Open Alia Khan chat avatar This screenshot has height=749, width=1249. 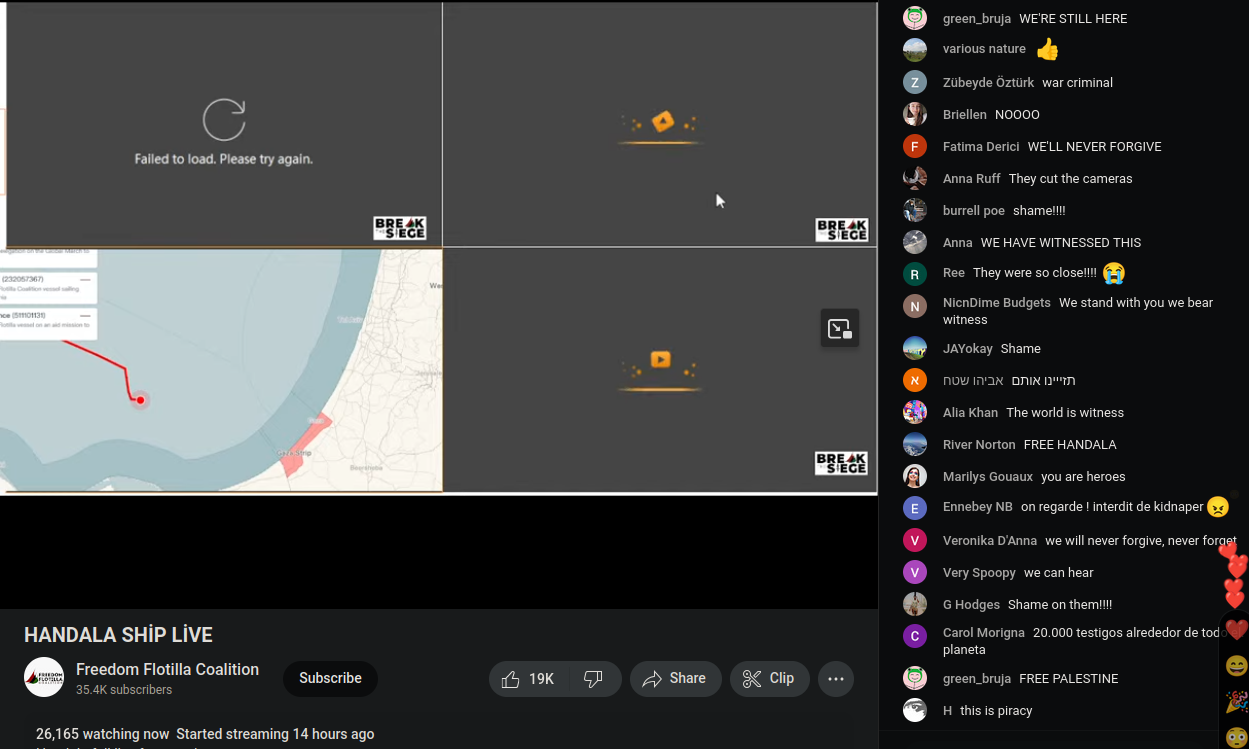point(915,412)
